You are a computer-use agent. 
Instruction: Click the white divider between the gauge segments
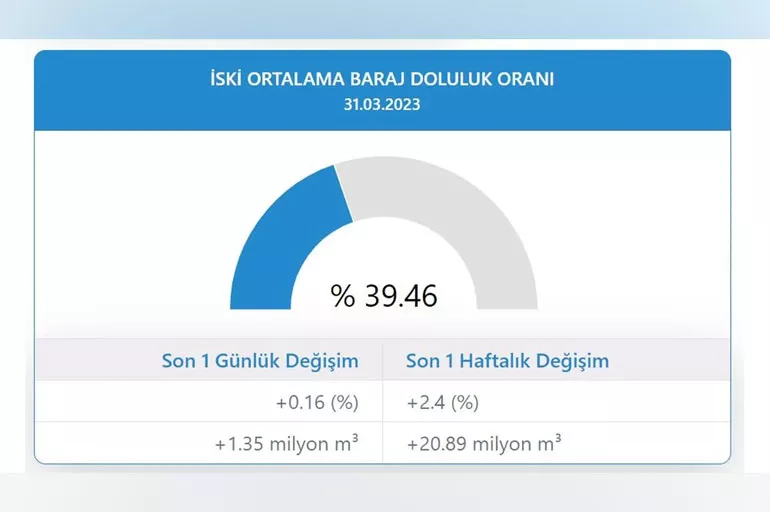(x=343, y=191)
